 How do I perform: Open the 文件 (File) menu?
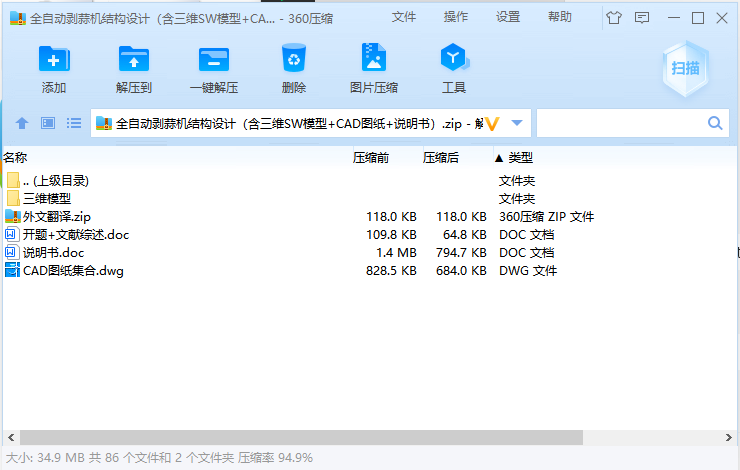(x=404, y=17)
